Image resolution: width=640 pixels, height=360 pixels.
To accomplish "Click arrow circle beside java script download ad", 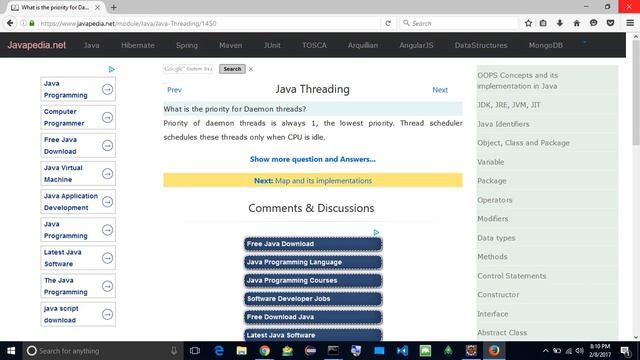I will click(107, 314).
